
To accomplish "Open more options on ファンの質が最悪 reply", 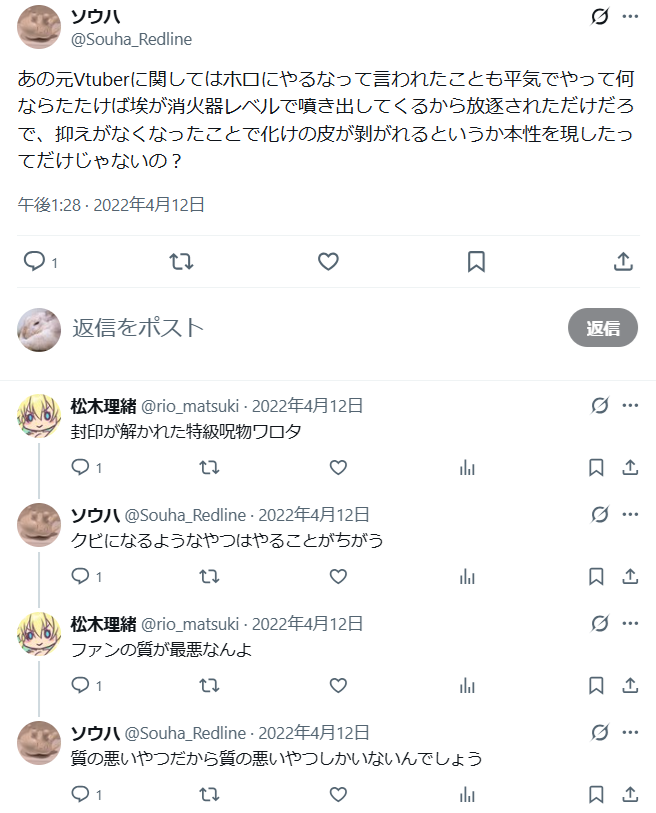I will (630, 623).
